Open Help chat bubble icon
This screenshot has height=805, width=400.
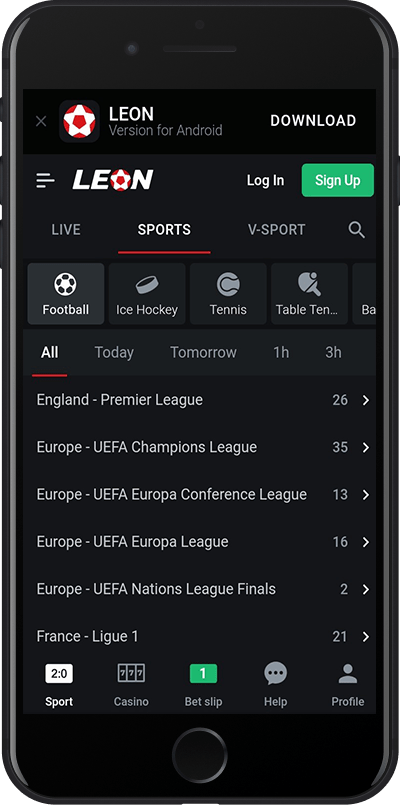[x=276, y=673]
